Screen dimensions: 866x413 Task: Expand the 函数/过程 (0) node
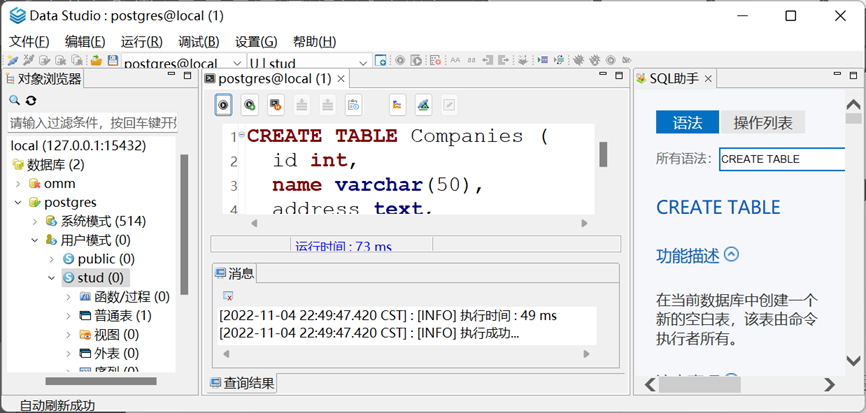click(68, 297)
